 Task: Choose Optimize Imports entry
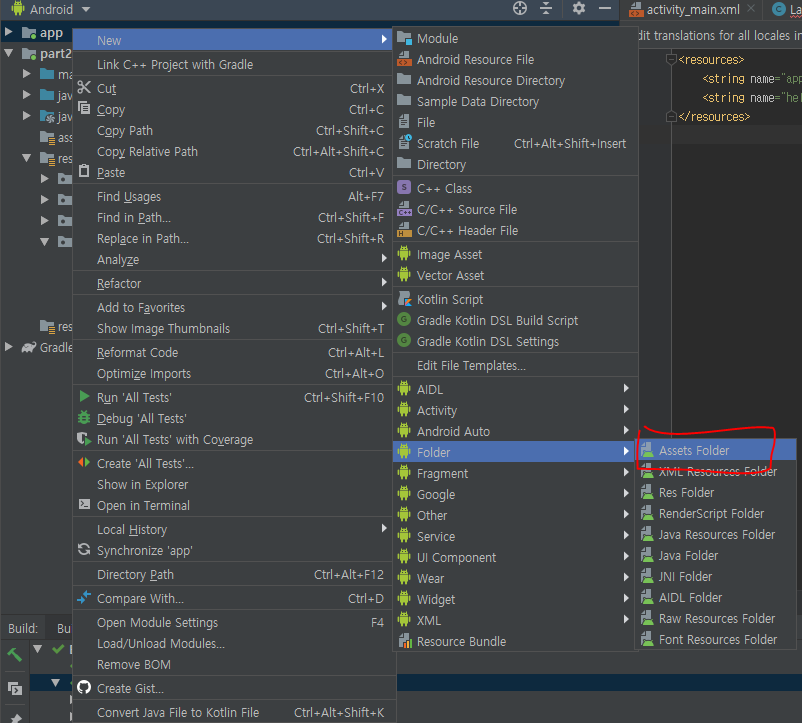click(233, 373)
